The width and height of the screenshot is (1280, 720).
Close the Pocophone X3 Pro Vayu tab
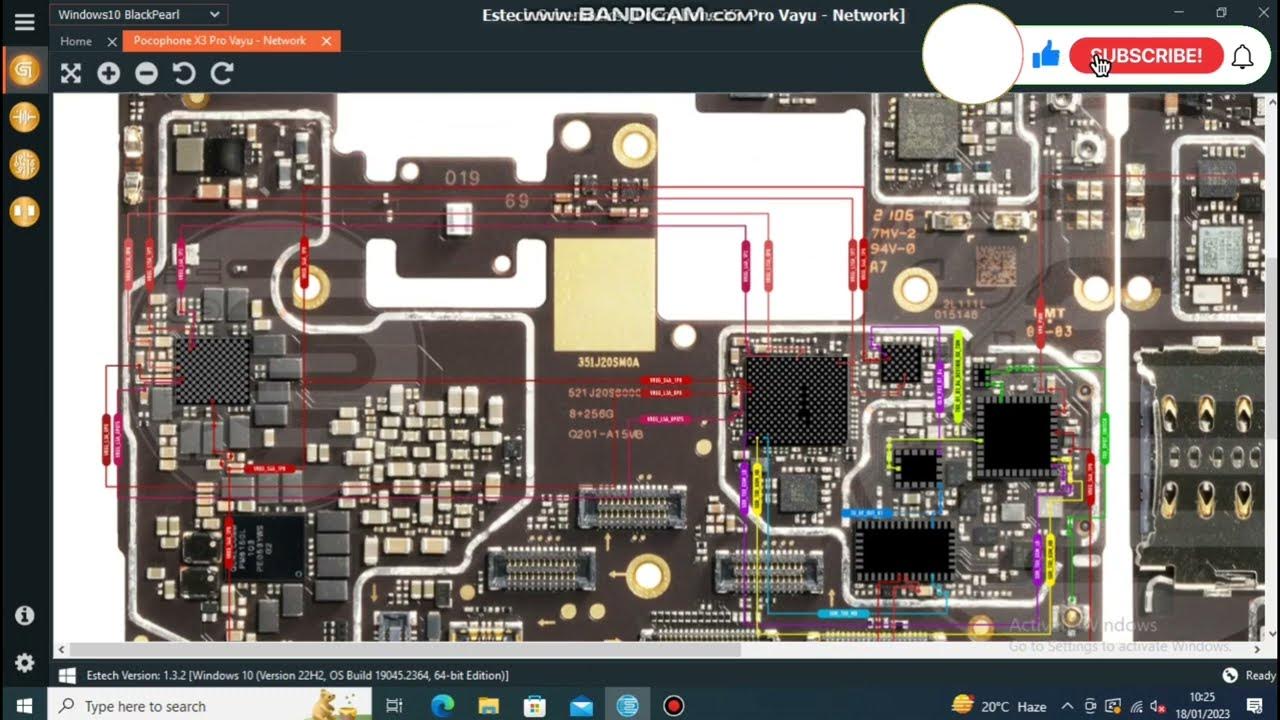[x=326, y=41]
